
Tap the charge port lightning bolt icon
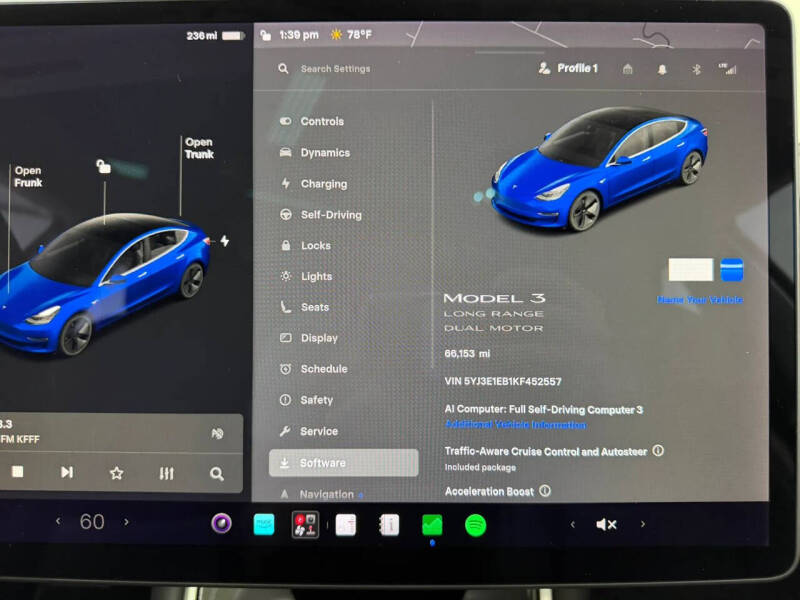224,241
